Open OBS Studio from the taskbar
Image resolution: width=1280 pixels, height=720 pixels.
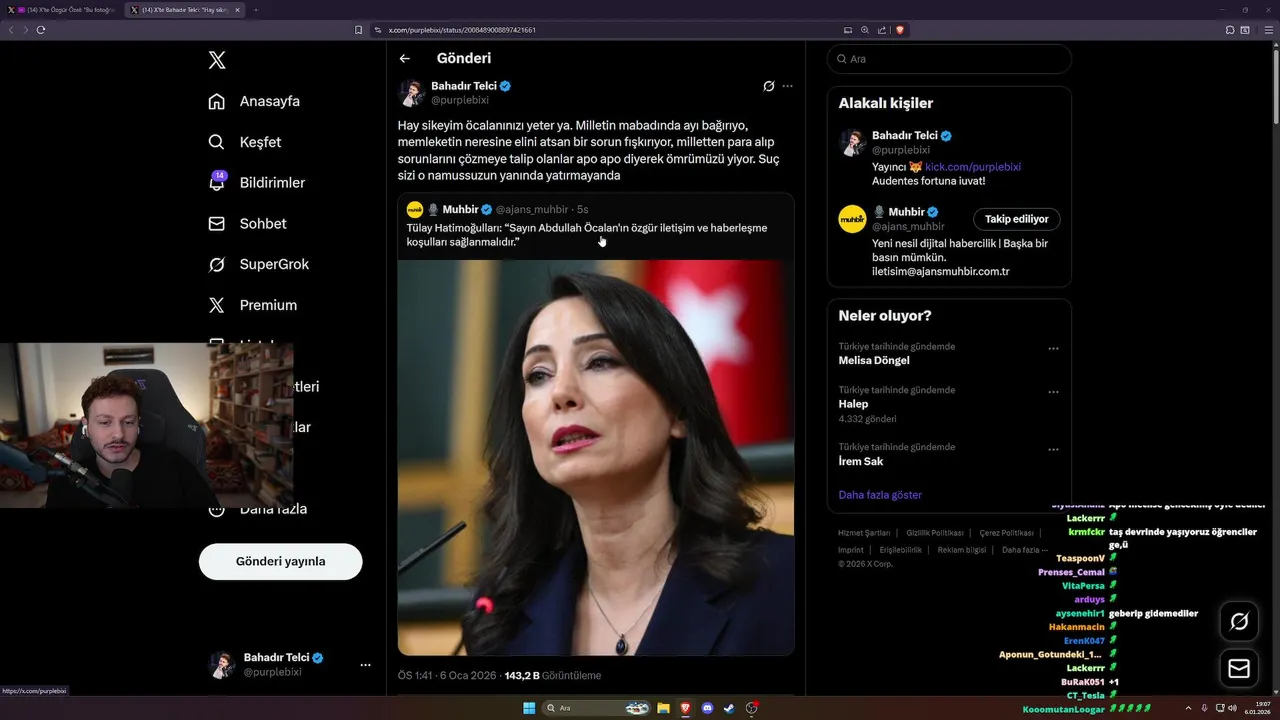752,708
